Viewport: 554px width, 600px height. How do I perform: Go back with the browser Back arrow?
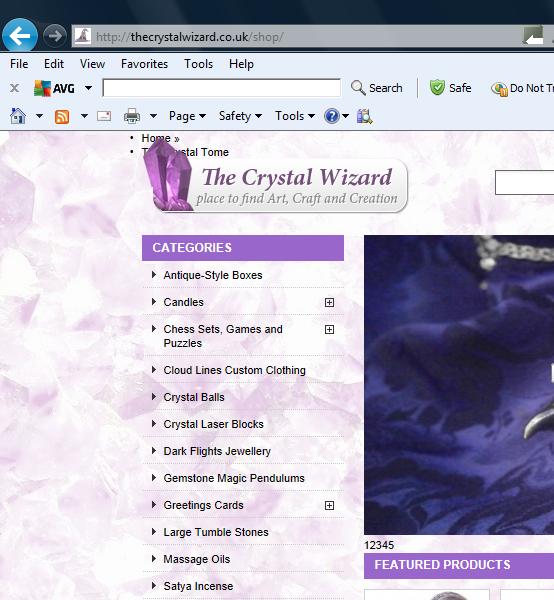20,36
